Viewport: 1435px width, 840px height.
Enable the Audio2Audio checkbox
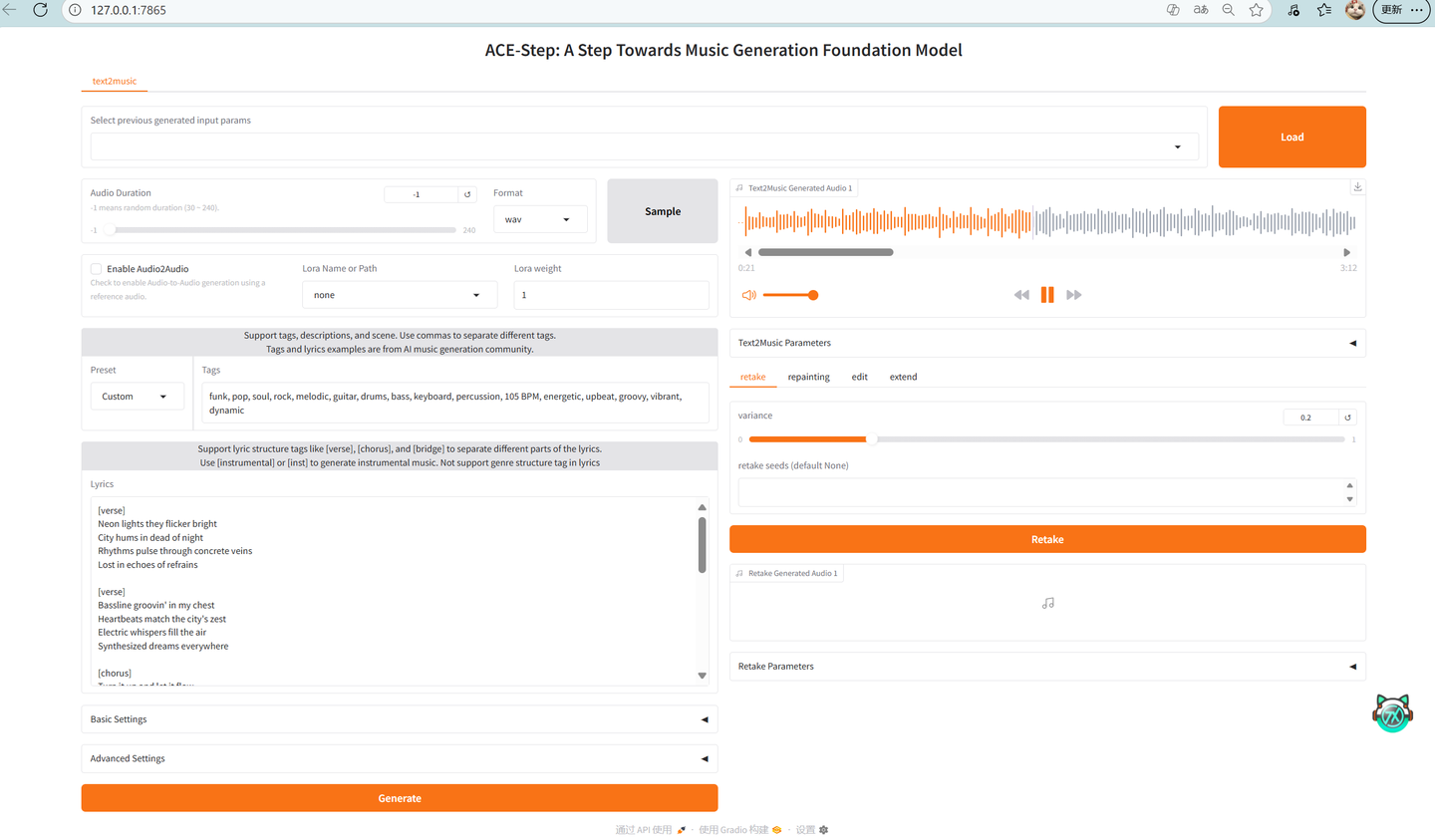click(x=96, y=269)
